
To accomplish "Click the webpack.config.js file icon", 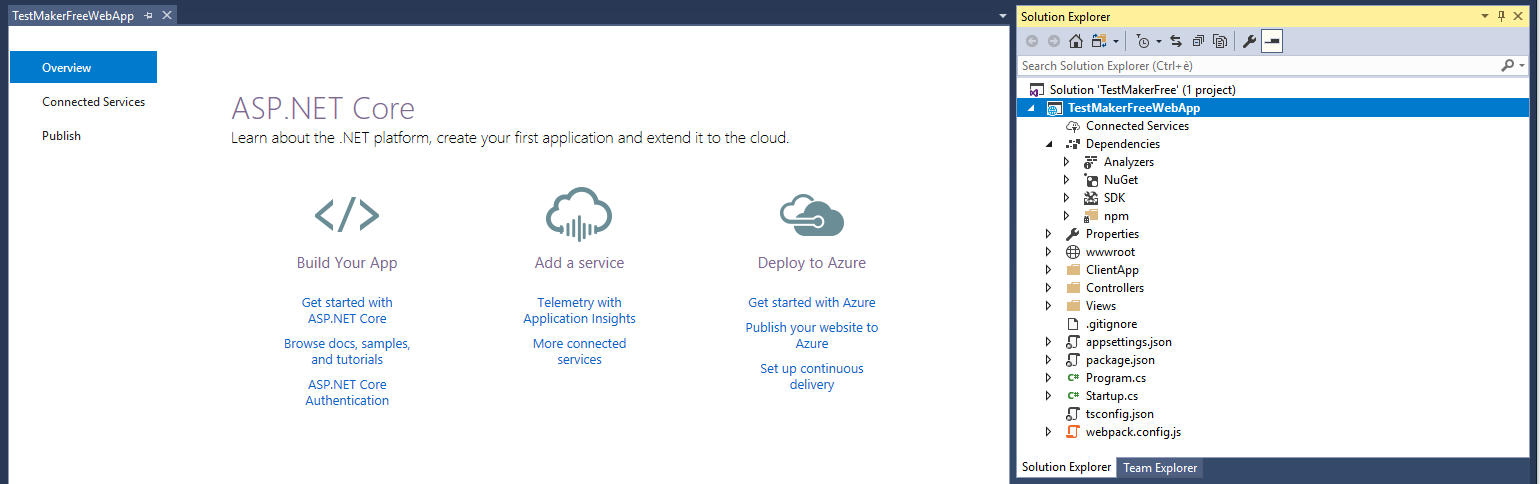I will tap(1073, 432).
